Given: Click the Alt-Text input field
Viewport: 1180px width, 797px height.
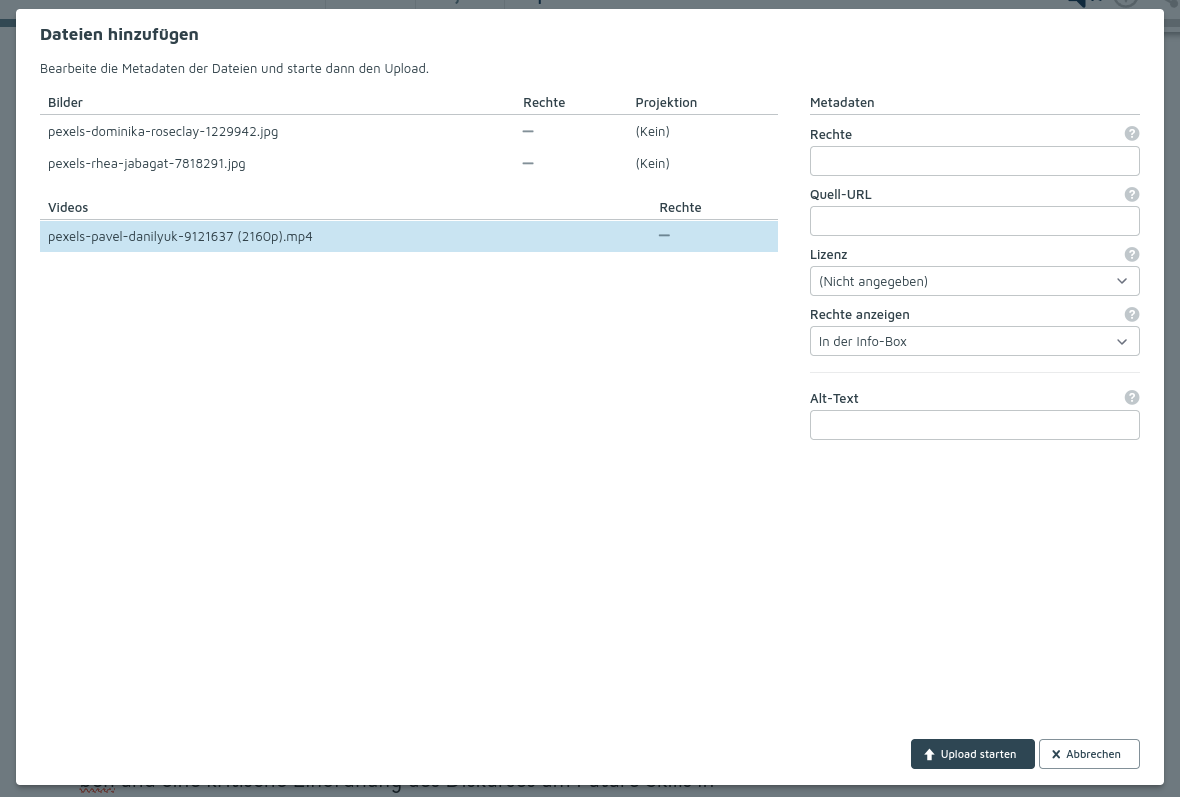Looking at the screenshot, I should coord(975,425).
